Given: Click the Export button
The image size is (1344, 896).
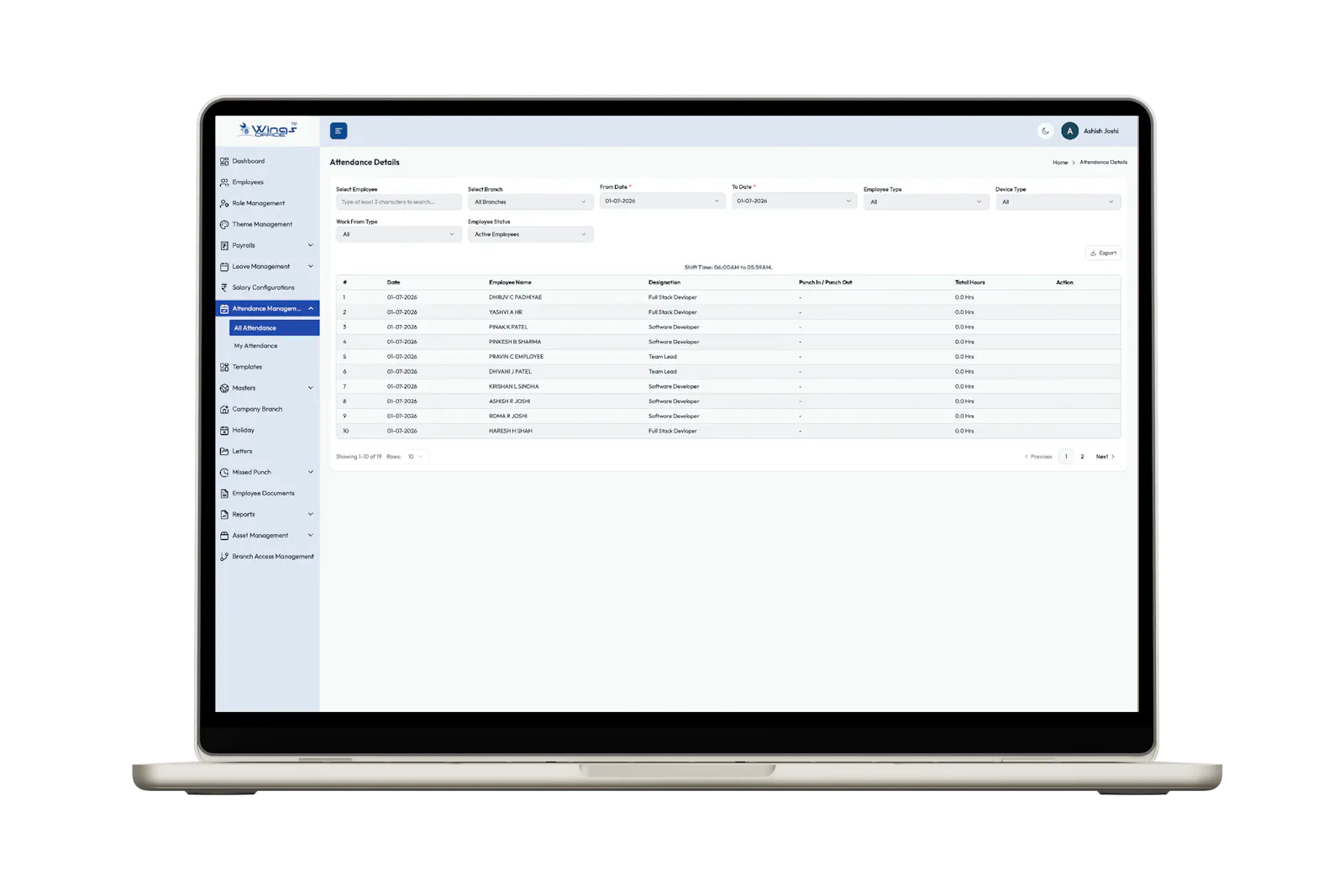Looking at the screenshot, I should point(1103,253).
